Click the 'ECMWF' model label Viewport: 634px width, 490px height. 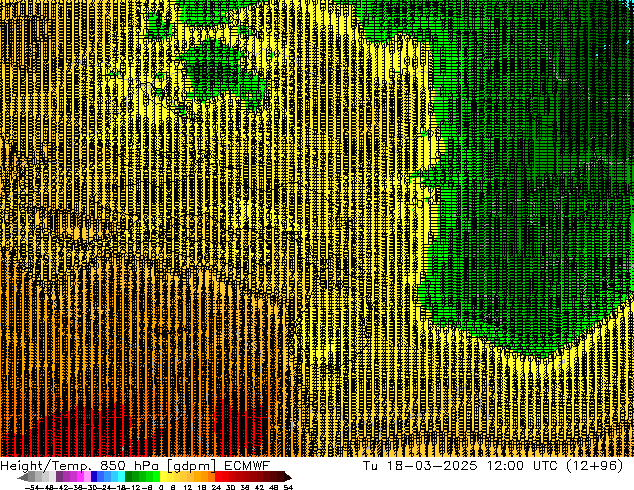click(247, 465)
